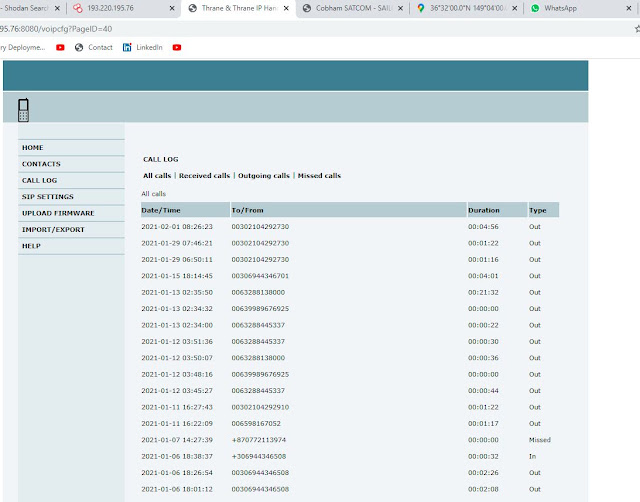Select number 00306944346701
640x502 pixels.
pyautogui.click(x=260, y=276)
